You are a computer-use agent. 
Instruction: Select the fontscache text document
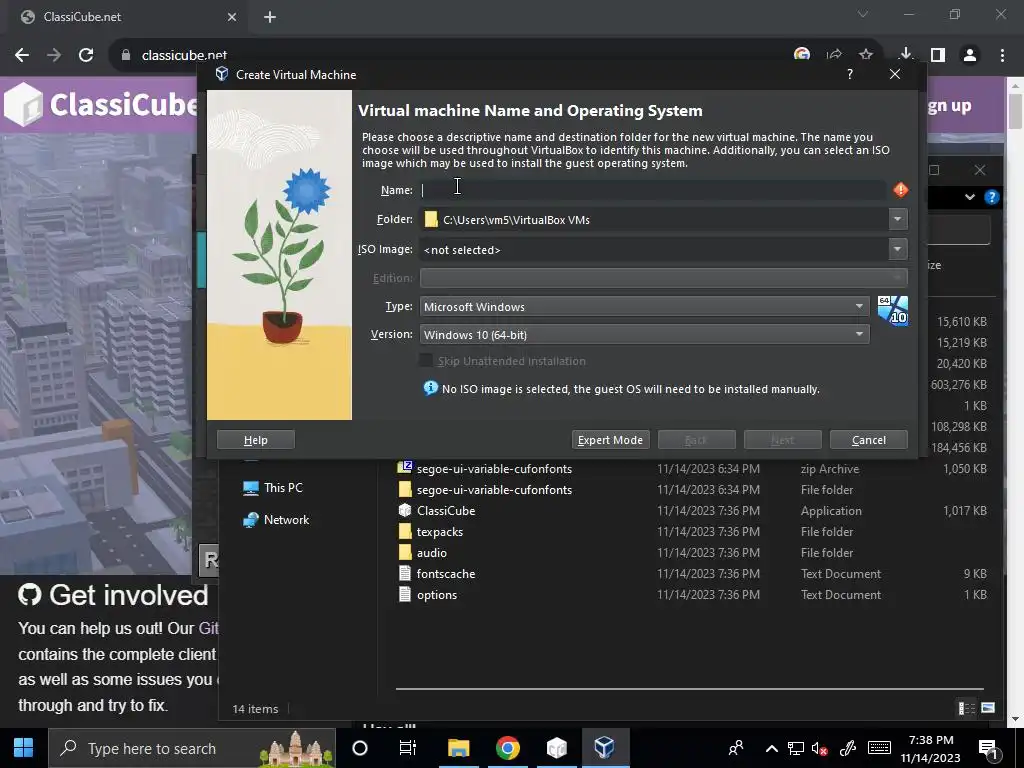click(445, 573)
